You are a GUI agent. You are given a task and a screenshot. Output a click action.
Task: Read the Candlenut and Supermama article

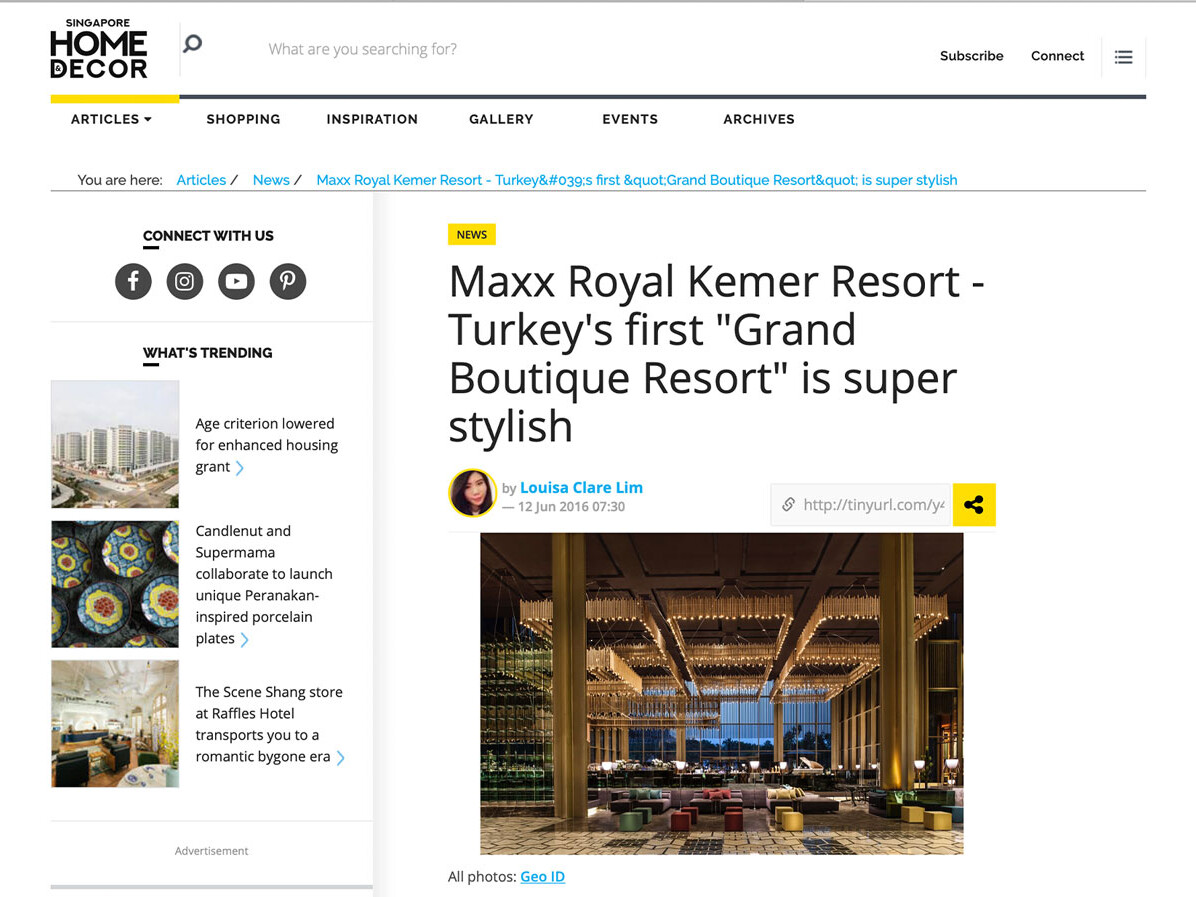[x=264, y=584]
